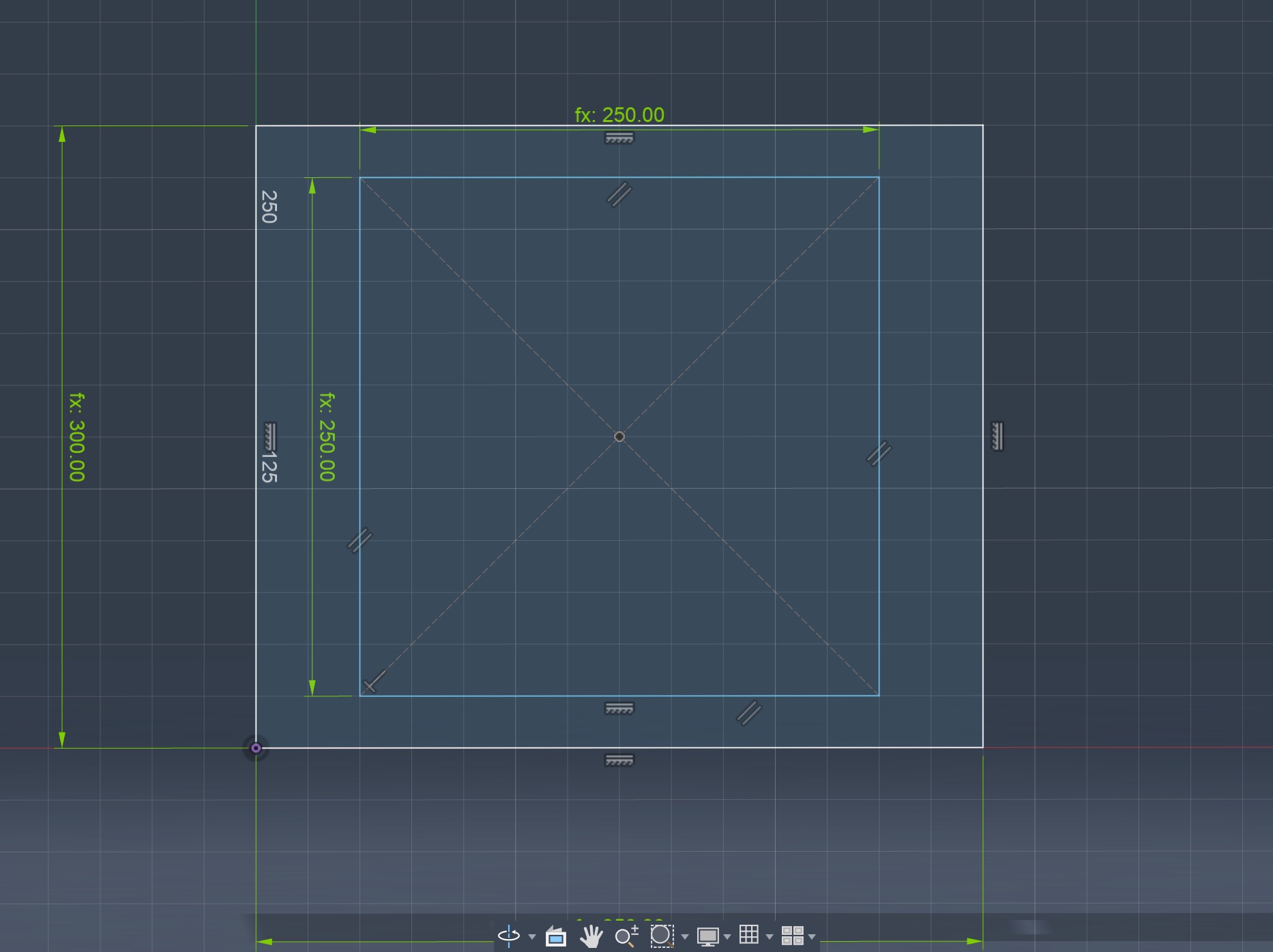The height and width of the screenshot is (952, 1273).
Task: Select perpendicular constraint glyph at inner bottom-left corner
Action: tap(375, 681)
